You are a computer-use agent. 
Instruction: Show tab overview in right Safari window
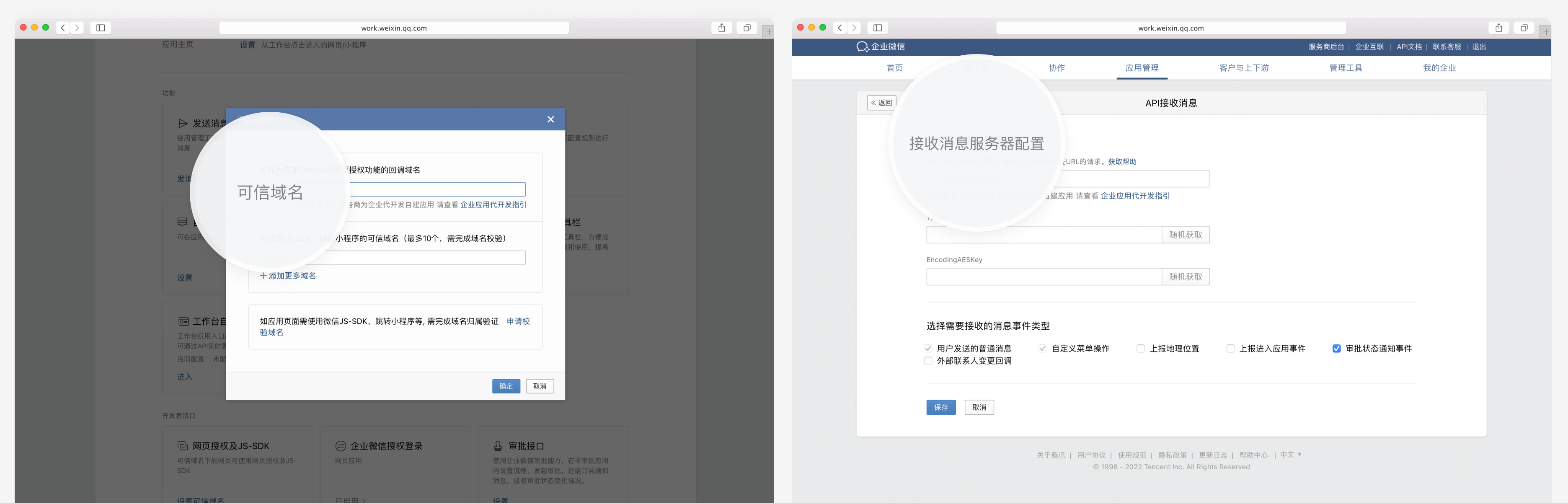[1524, 28]
